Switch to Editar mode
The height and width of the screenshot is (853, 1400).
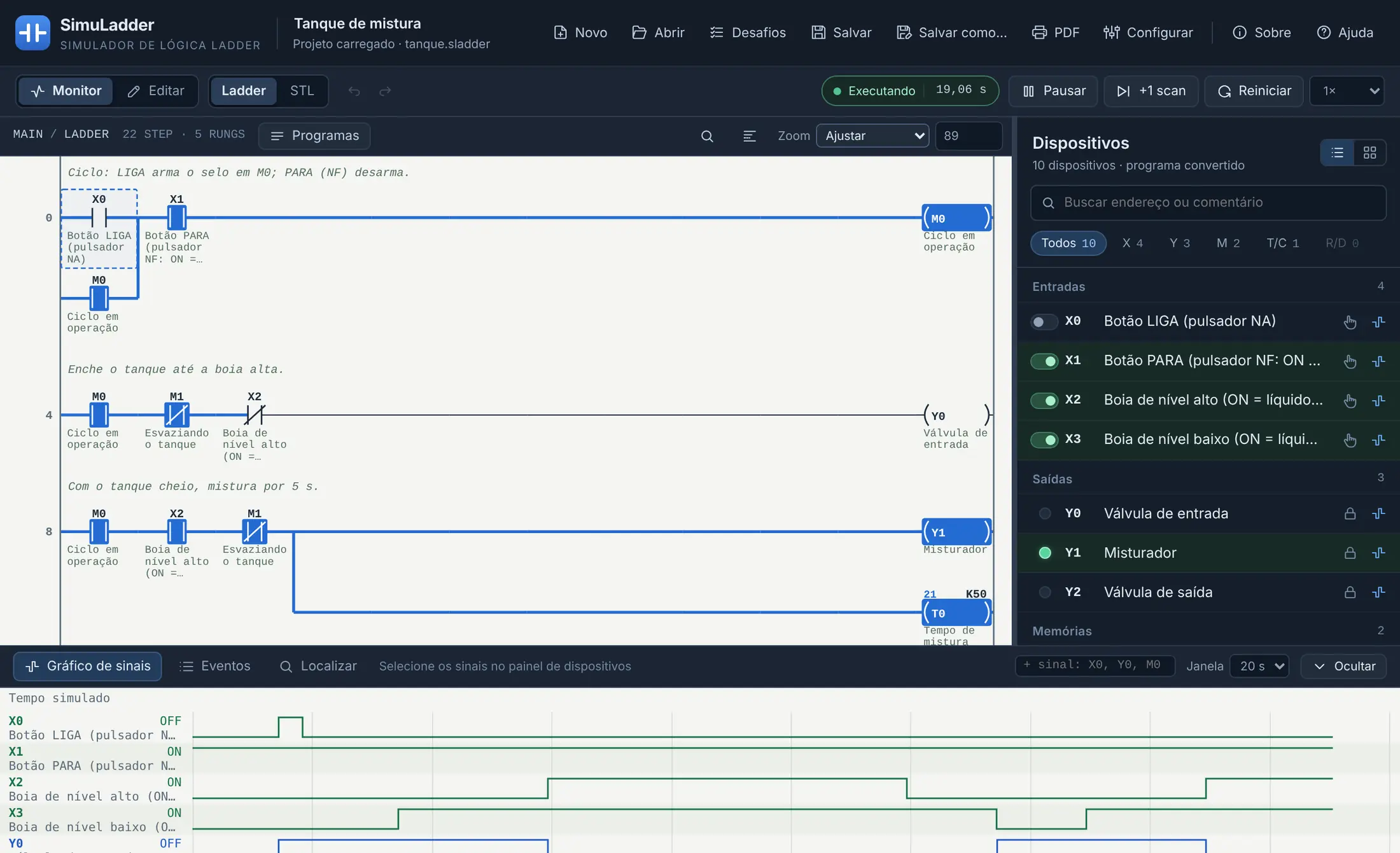156,91
